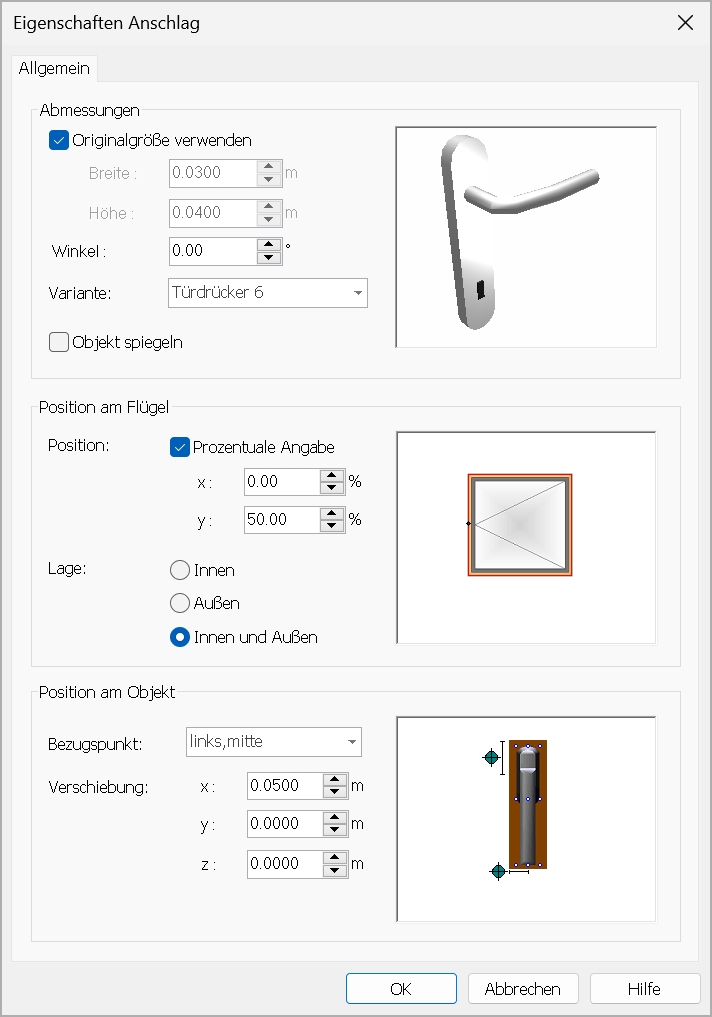Decrease Position y percent with down arrow
The image size is (712, 1017).
coord(332,526)
